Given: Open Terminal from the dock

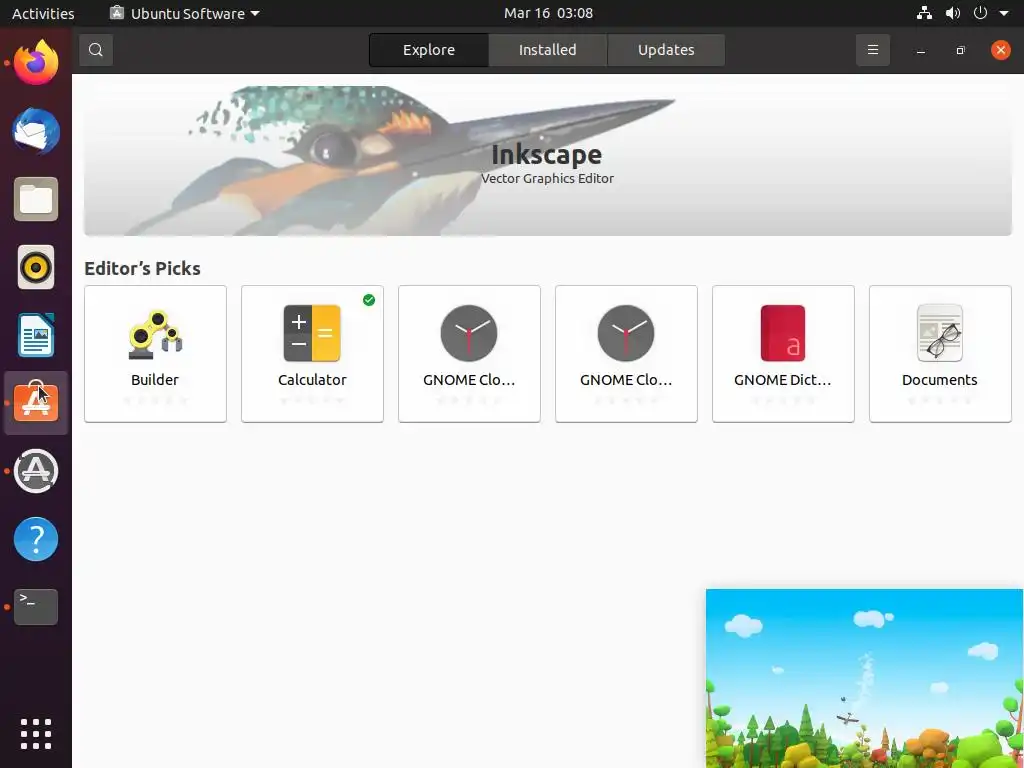Looking at the screenshot, I should 36,607.
